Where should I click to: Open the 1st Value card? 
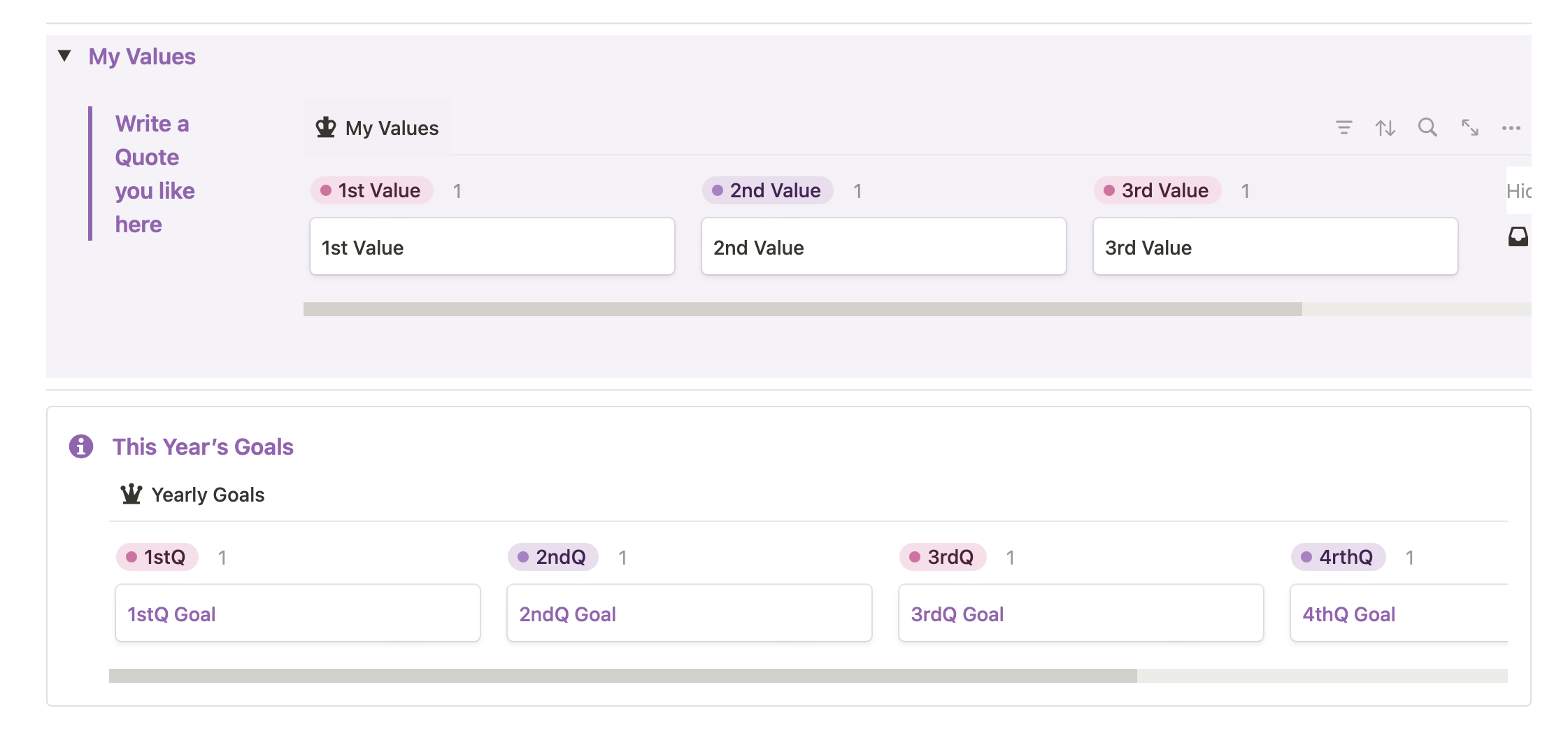(x=492, y=247)
